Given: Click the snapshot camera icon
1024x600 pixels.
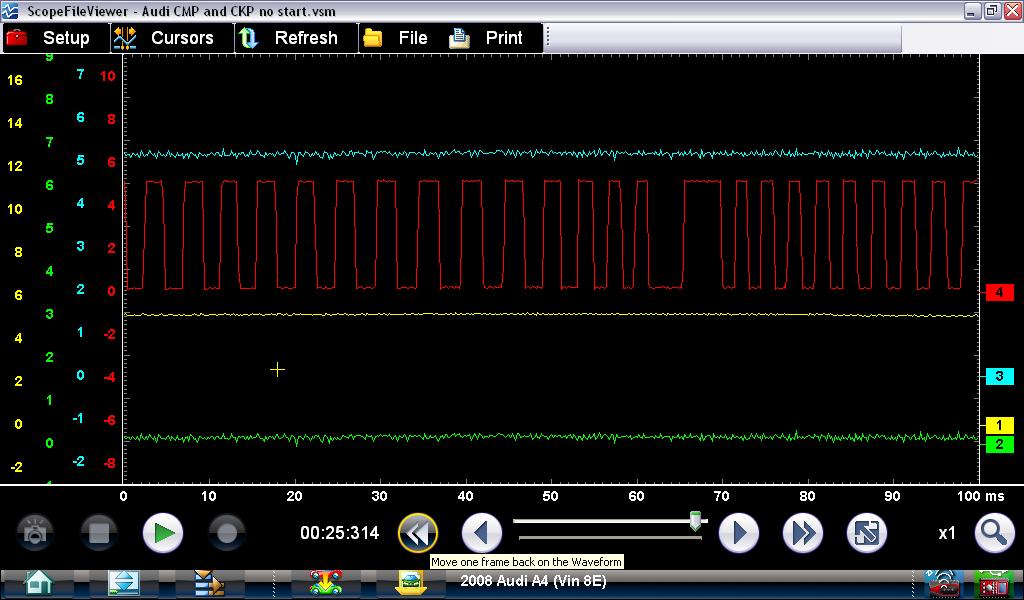Looking at the screenshot, I should [x=35, y=533].
